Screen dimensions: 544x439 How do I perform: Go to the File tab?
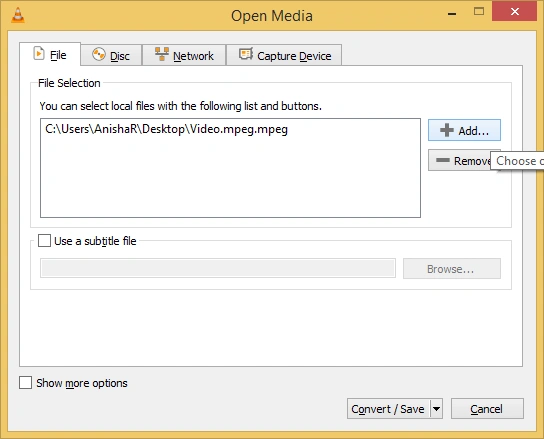[50, 54]
